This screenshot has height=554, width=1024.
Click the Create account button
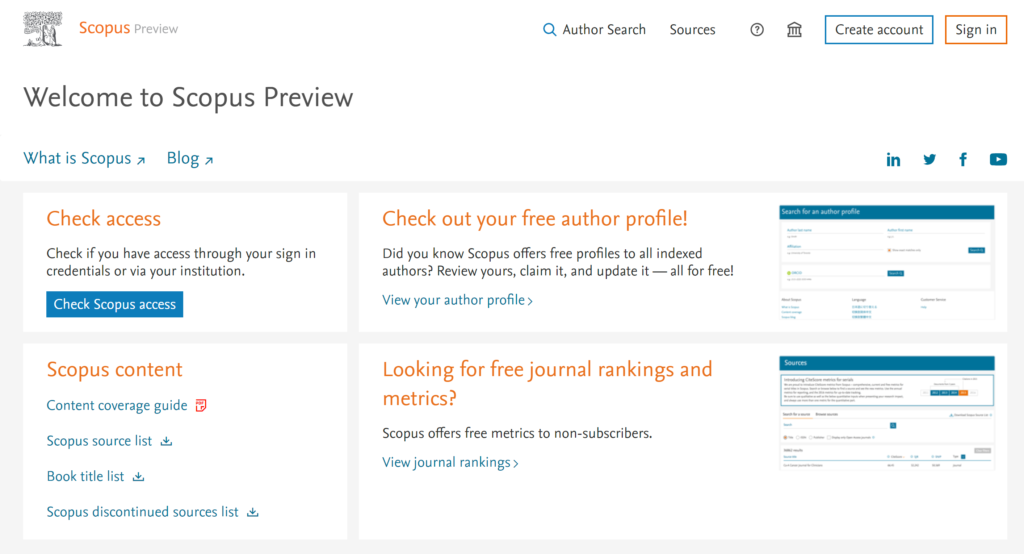point(879,30)
